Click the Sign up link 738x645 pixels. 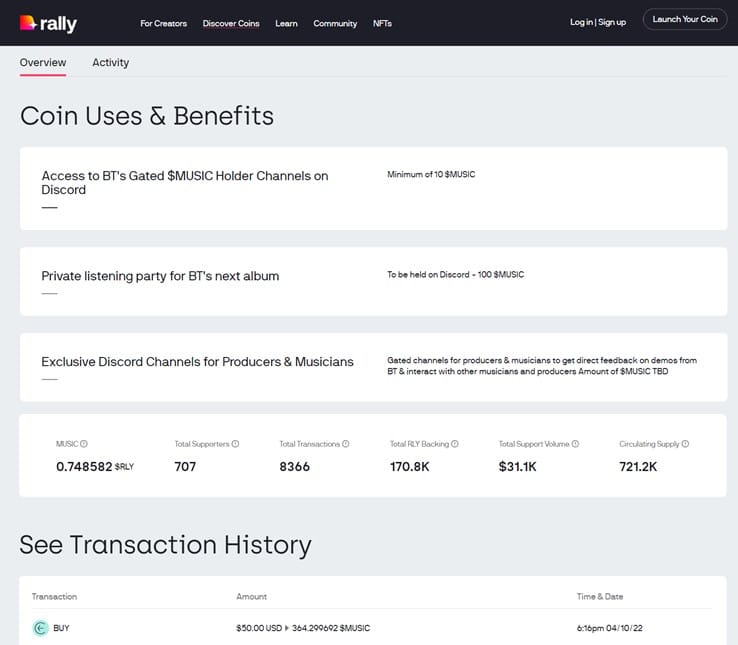click(x=612, y=22)
